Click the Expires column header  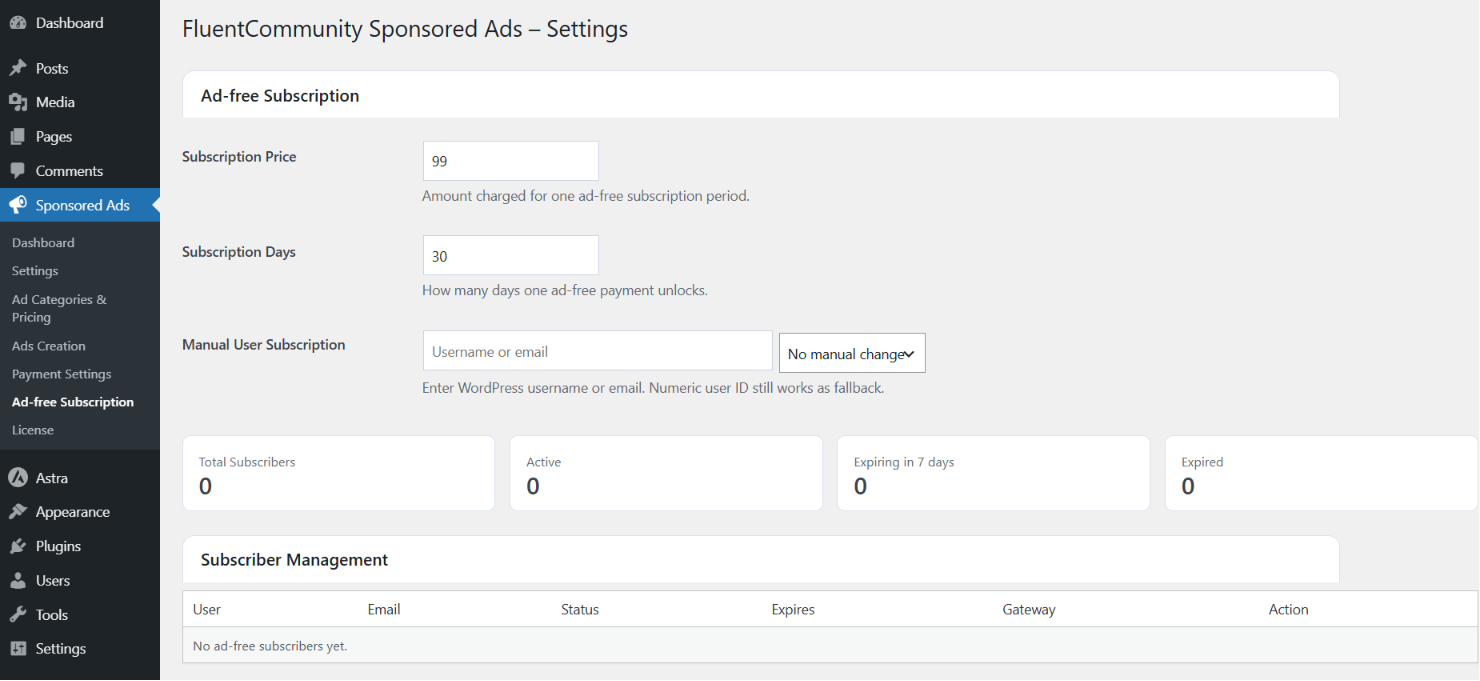[793, 609]
